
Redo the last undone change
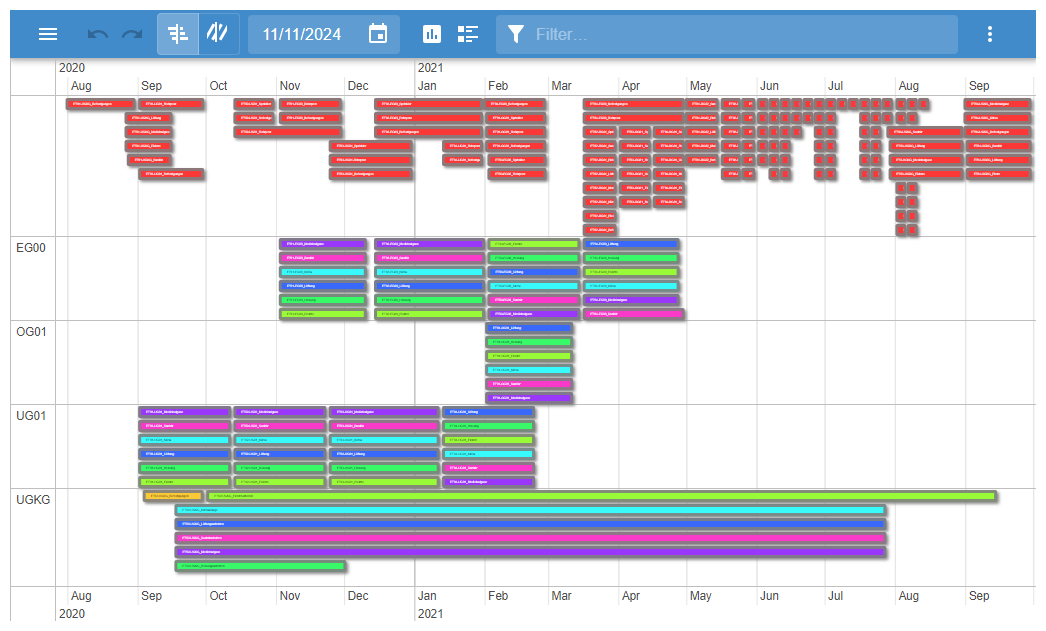(x=132, y=34)
